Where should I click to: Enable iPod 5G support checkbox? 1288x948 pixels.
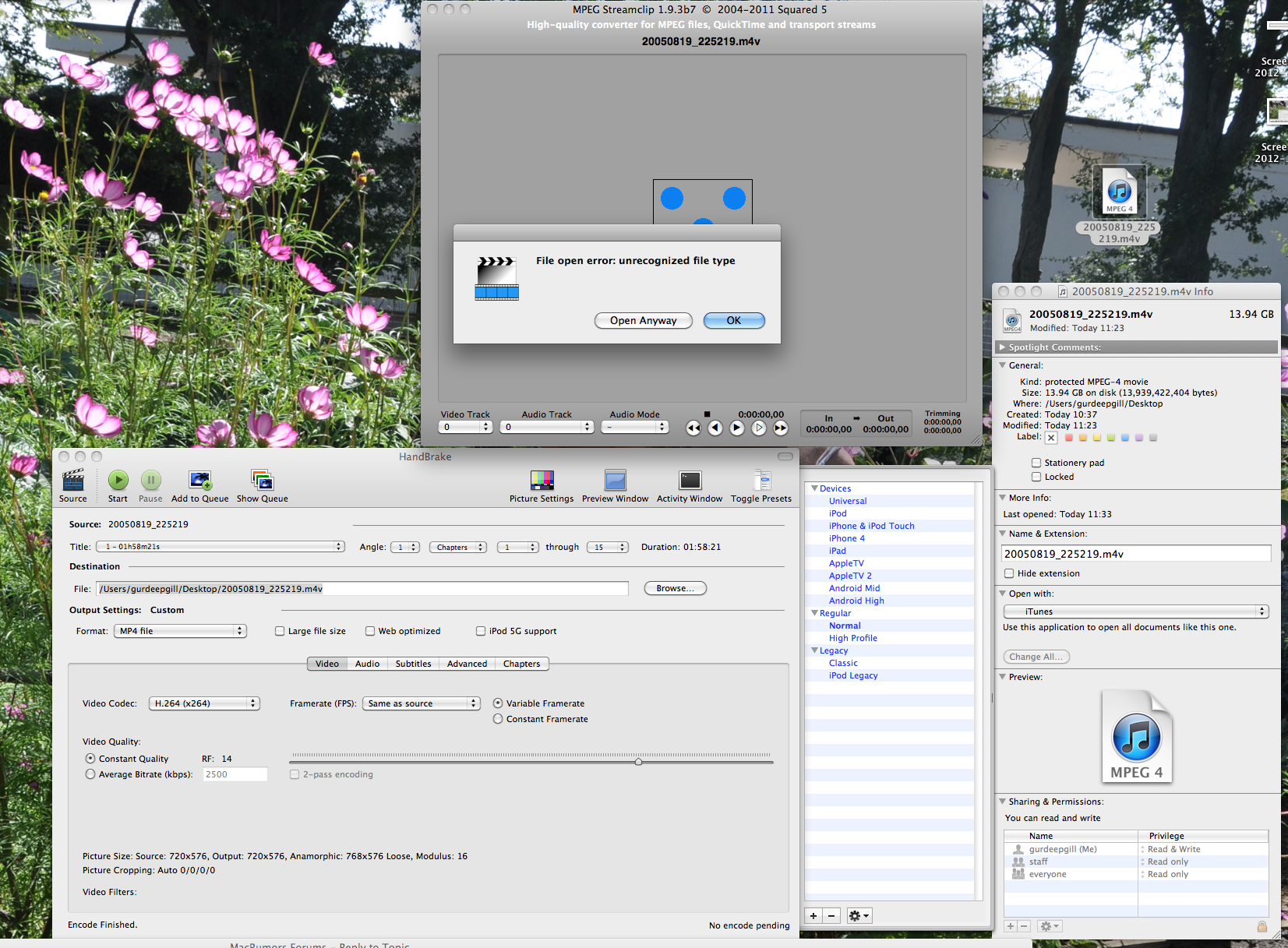pos(481,631)
